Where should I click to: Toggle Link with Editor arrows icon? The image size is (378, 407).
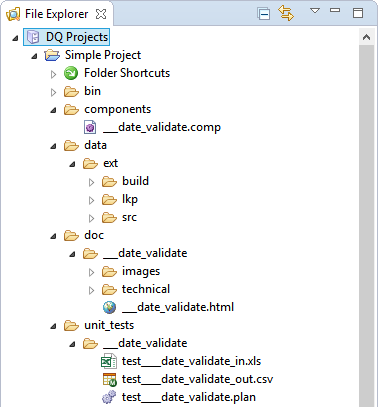tap(286, 13)
